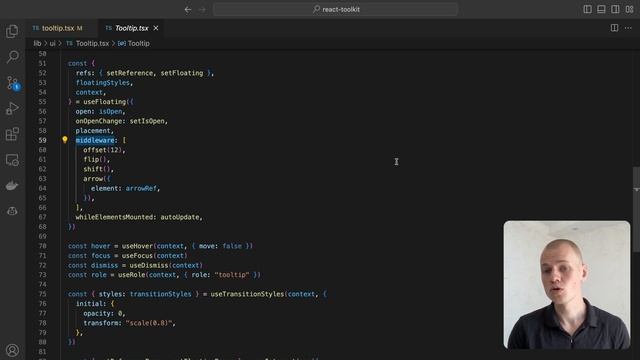Go back using the left arrow

188,9
